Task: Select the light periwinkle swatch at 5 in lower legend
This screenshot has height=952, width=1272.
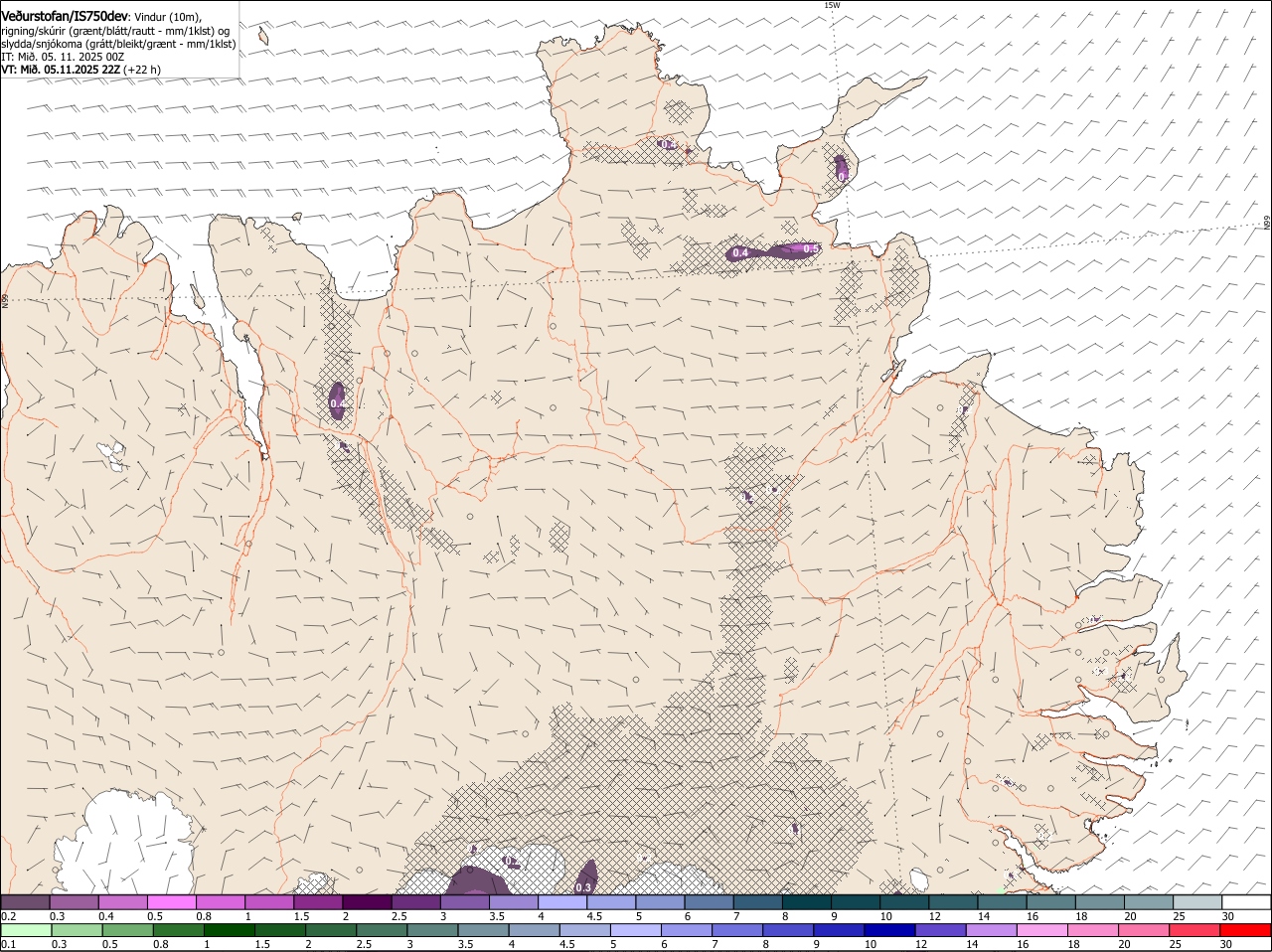Action: click(636, 931)
